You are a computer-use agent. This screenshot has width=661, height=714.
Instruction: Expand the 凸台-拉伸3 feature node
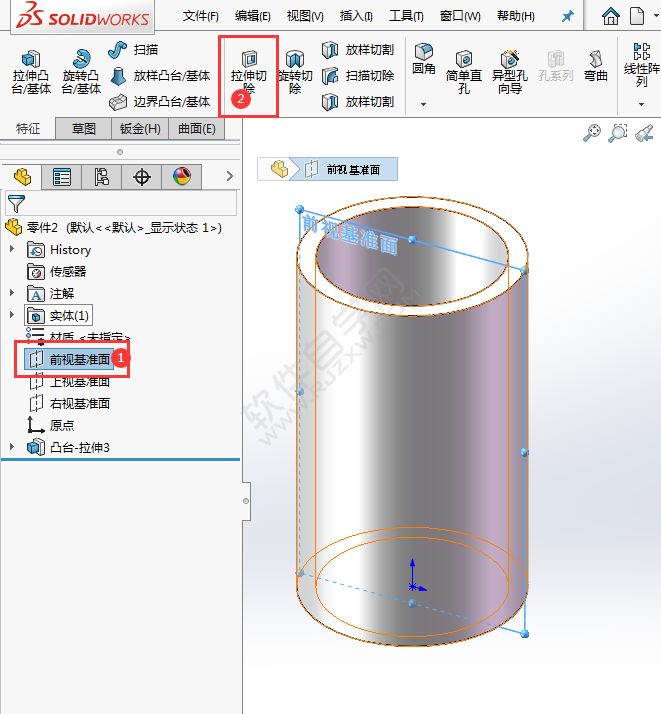tap(12, 447)
